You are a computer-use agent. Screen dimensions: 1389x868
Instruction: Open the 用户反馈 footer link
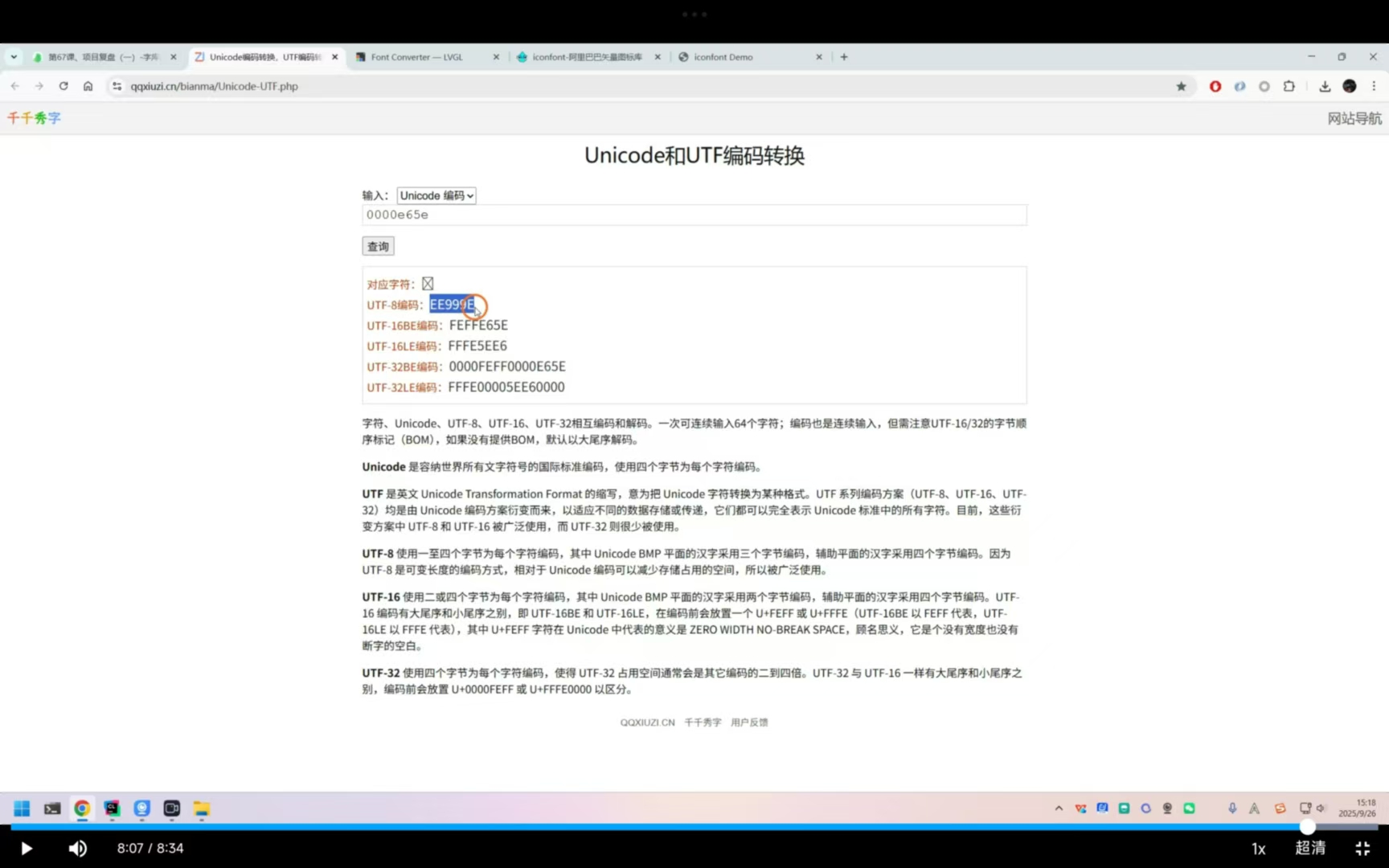(749, 723)
